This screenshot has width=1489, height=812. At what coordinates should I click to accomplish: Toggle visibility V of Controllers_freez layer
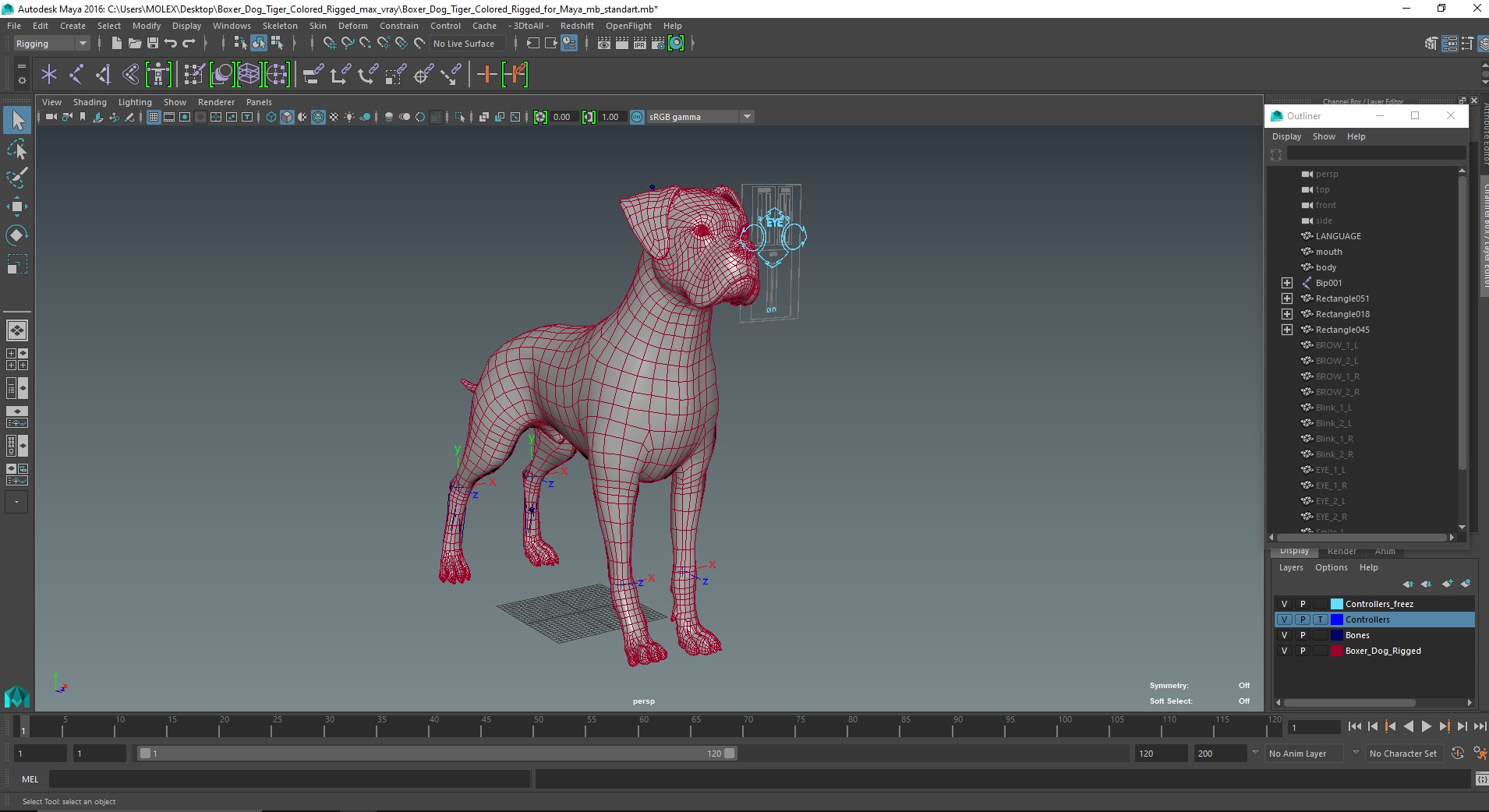pos(1284,604)
